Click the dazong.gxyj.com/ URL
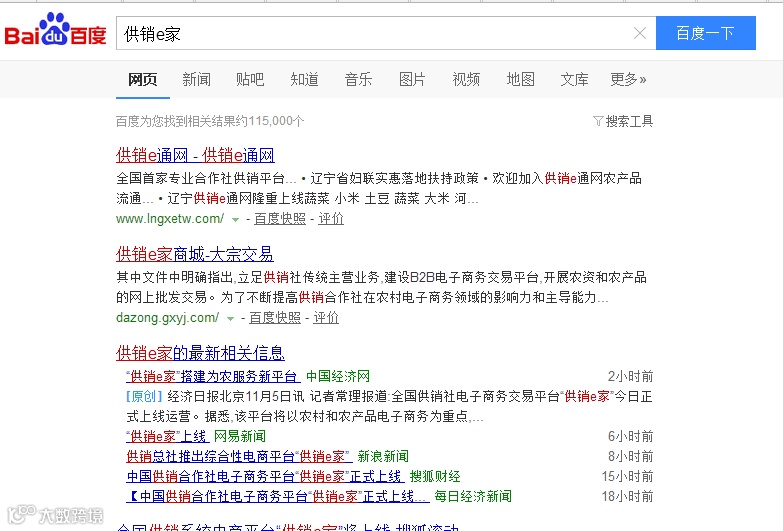 point(167,318)
